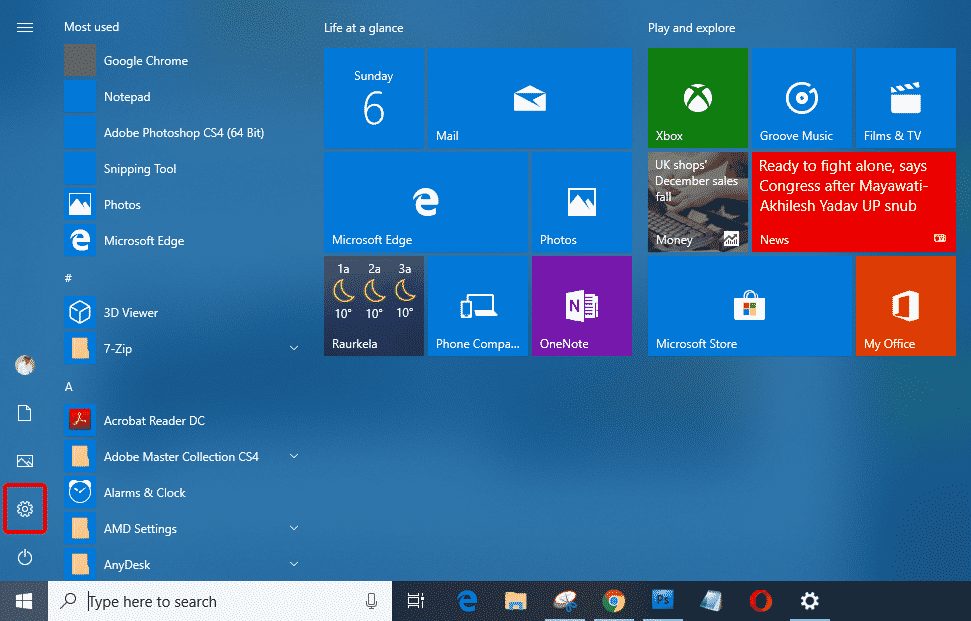Switch to Settings on the taskbar
This screenshot has width=971, height=621.
(809, 601)
